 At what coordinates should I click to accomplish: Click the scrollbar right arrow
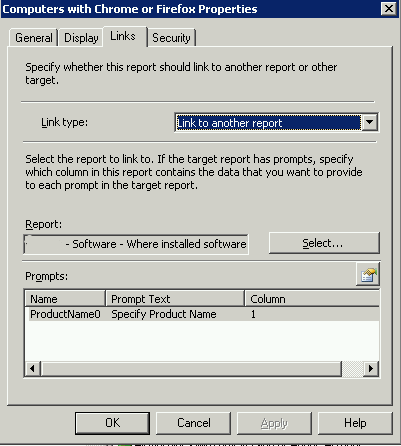tap(371, 368)
